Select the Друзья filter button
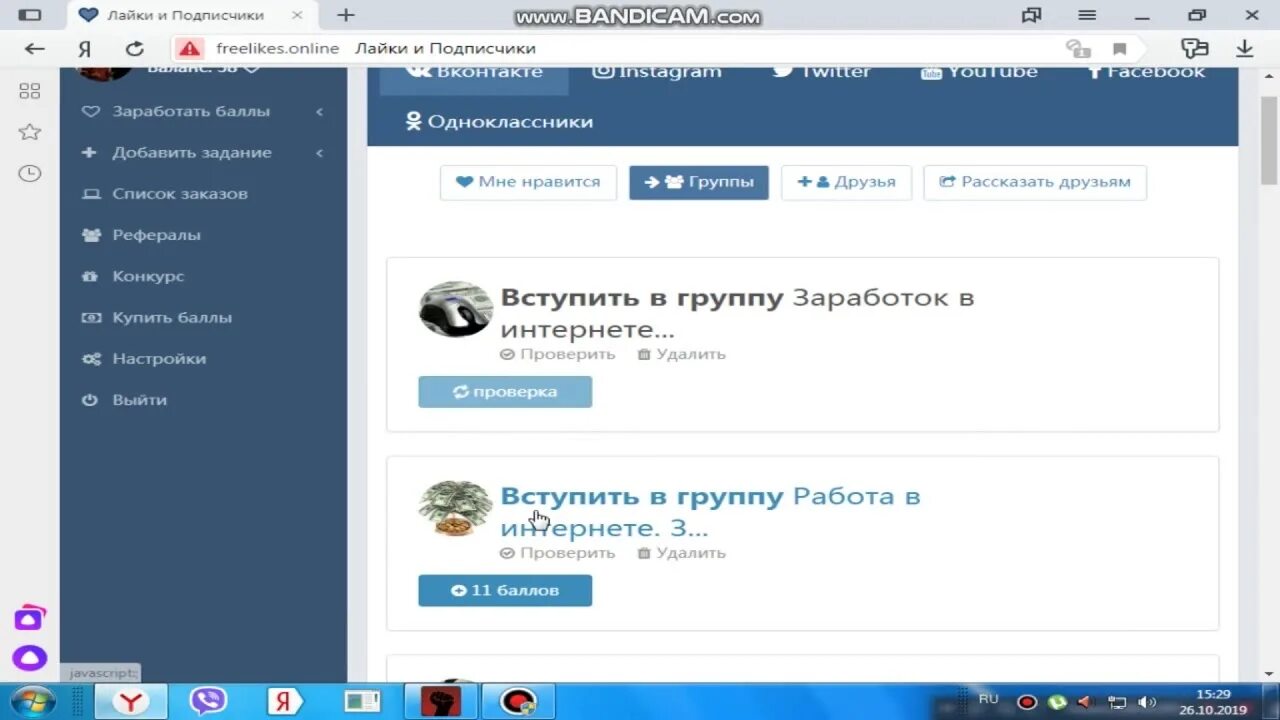The width and height of the screenshot is (1280, 720). (x=846, y=182)
